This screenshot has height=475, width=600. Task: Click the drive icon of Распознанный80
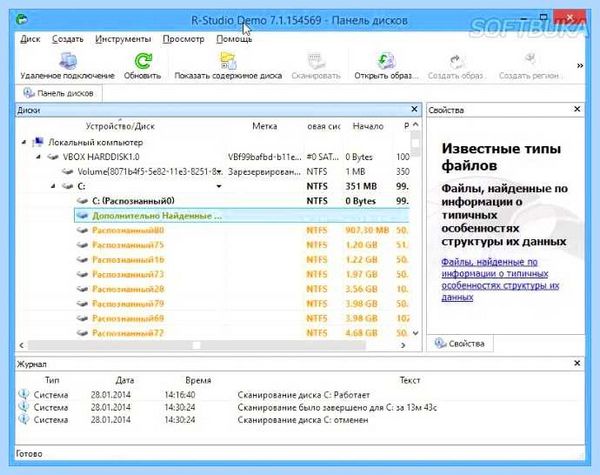tap(82, 230)
